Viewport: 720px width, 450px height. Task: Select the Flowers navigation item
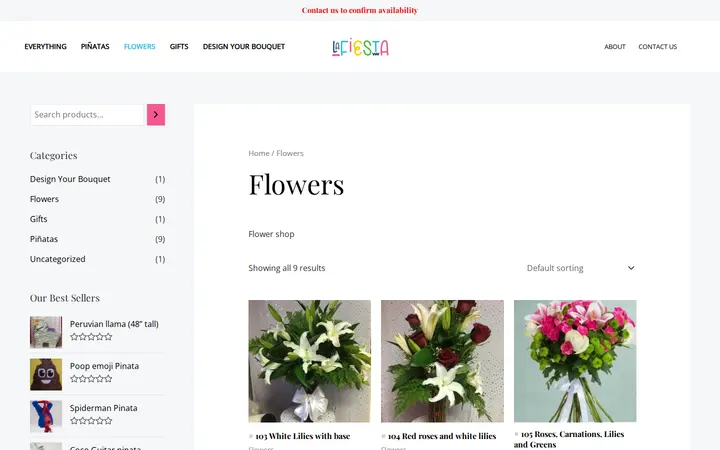coord(140,46)
